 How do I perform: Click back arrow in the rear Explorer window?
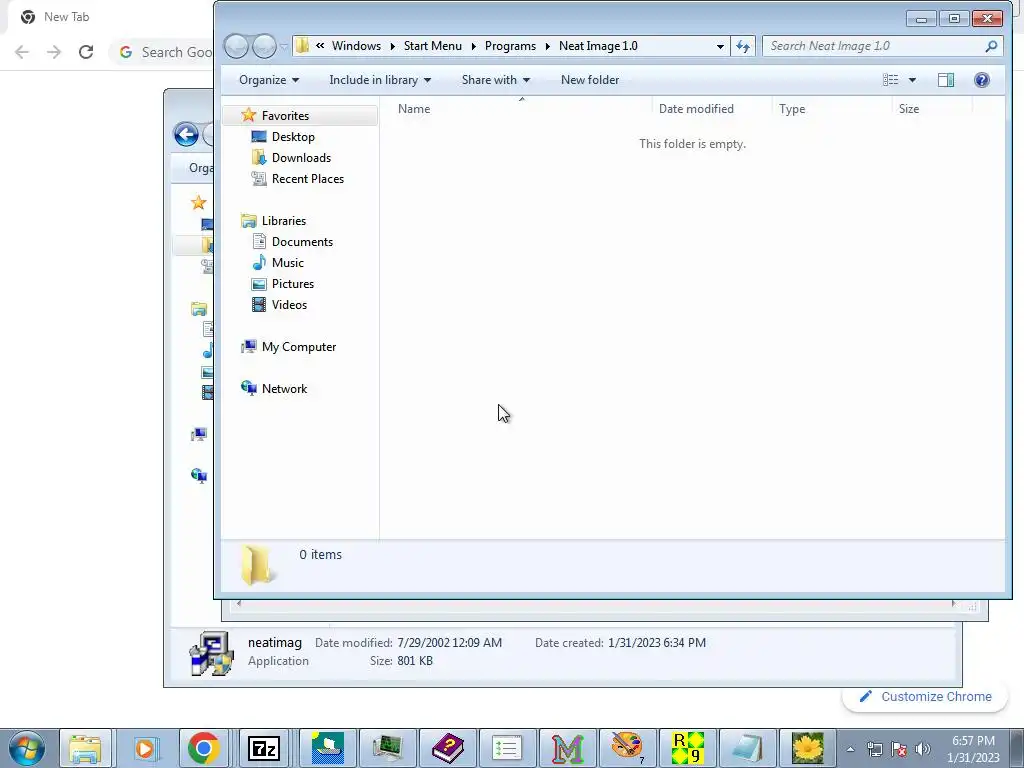coord(186,135)
